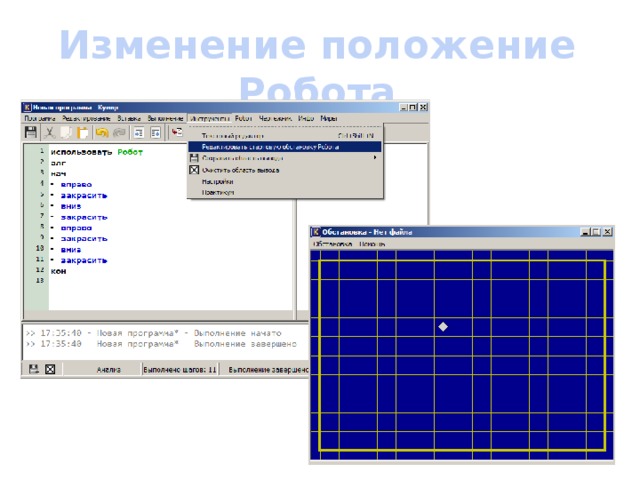
Task: Click the Cut scissors toolbar icon
Action: pyautogui.click(x=49, y=132)
